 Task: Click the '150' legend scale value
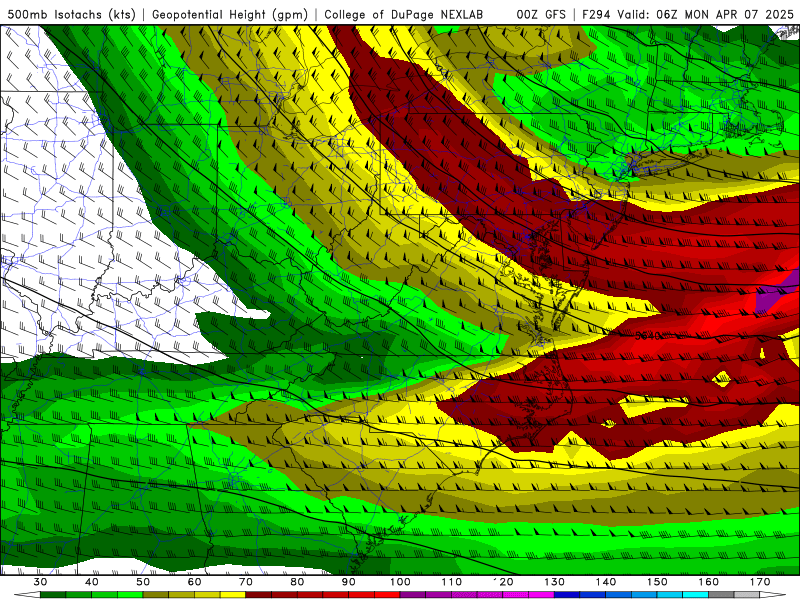click(657, 582)
